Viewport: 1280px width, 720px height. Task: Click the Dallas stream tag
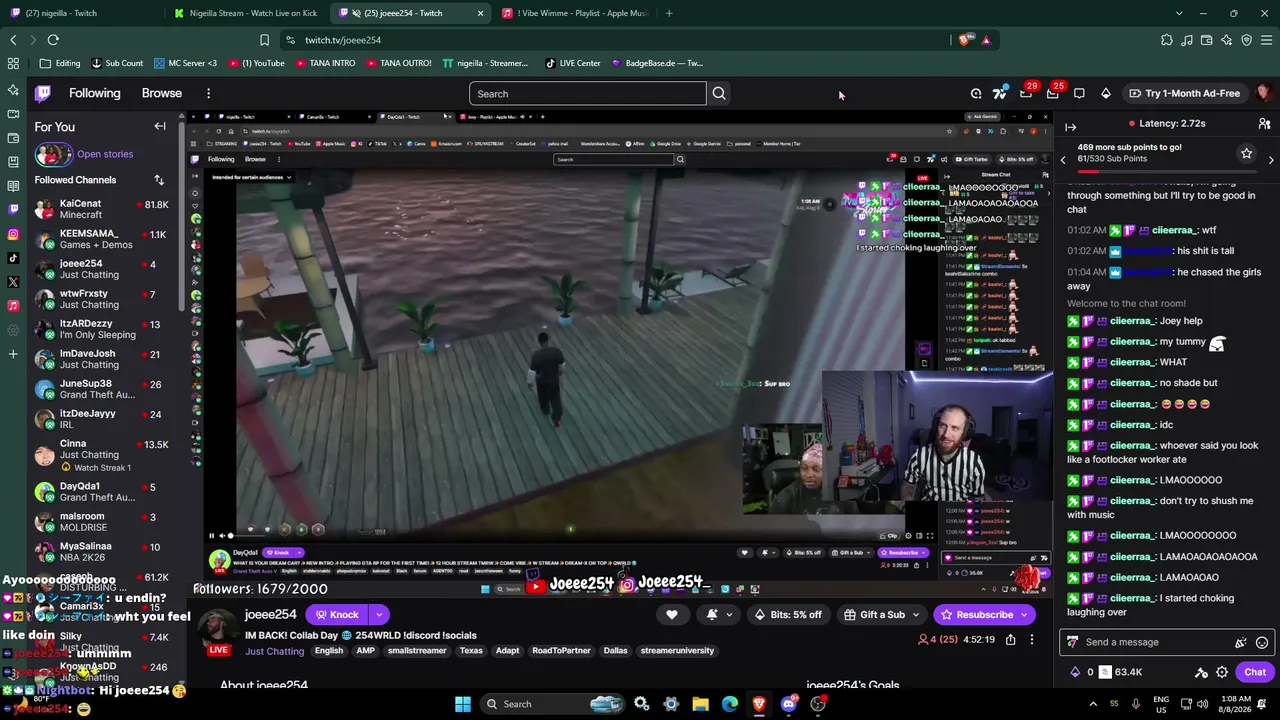(x=615, y=651)
